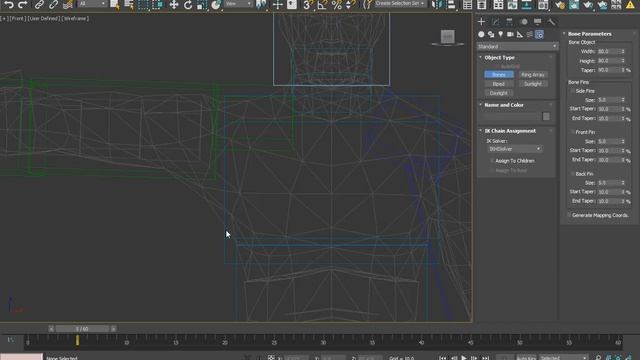Enable the Front Fin checkbox
Image resolution: width=640 pixels, height=360 pixels.
pos(572,132)
